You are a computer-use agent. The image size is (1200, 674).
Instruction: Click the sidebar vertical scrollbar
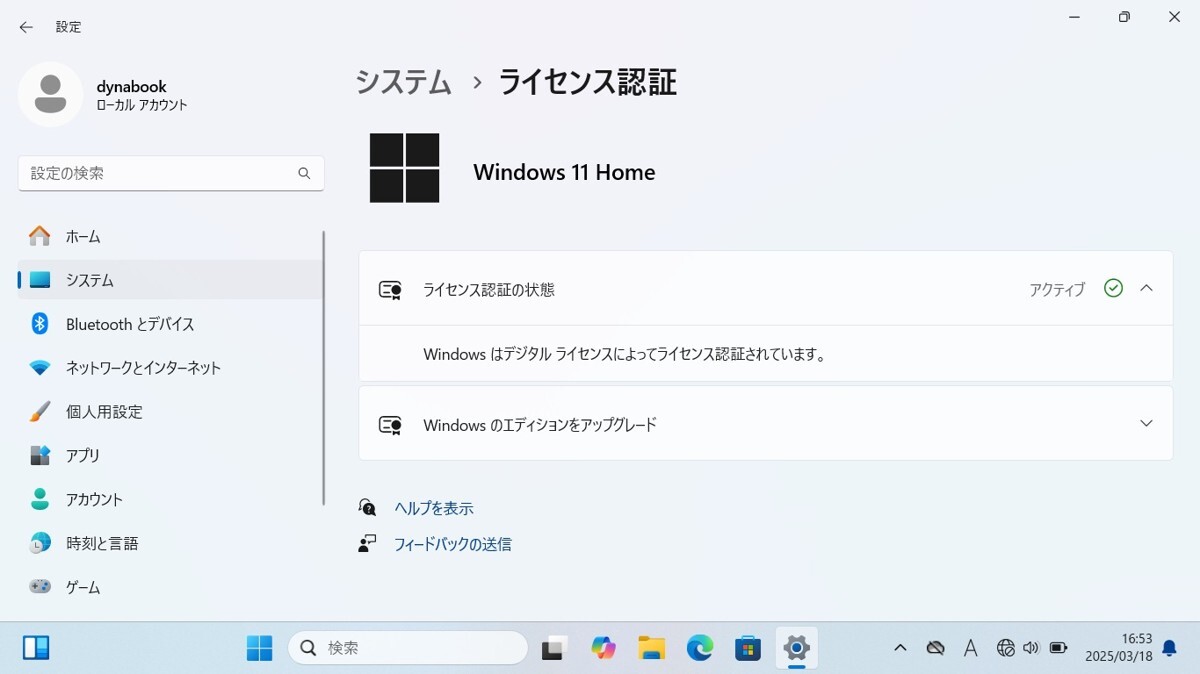(x=324, y=368)
